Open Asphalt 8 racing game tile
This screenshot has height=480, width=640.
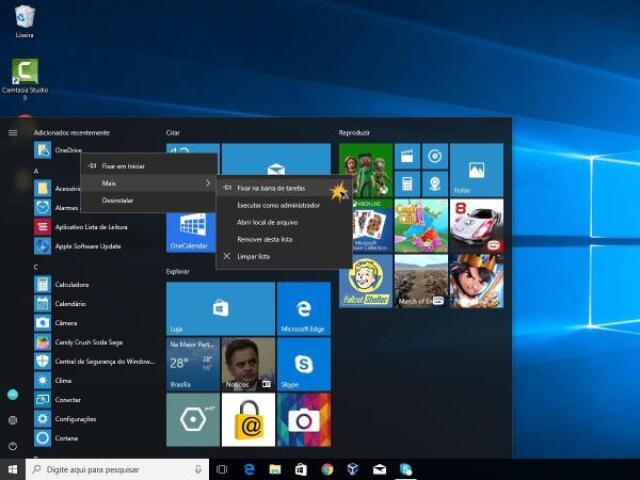[x=476, y=225]
